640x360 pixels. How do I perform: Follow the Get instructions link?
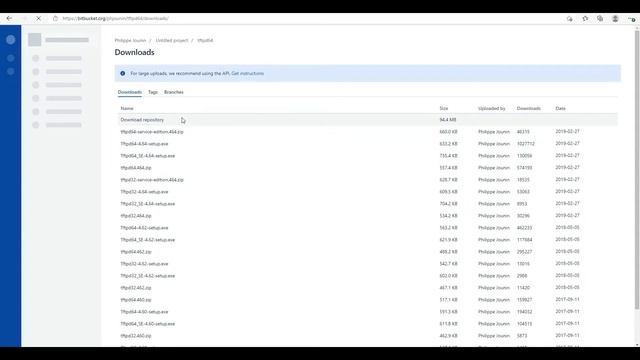coord(247,73)
